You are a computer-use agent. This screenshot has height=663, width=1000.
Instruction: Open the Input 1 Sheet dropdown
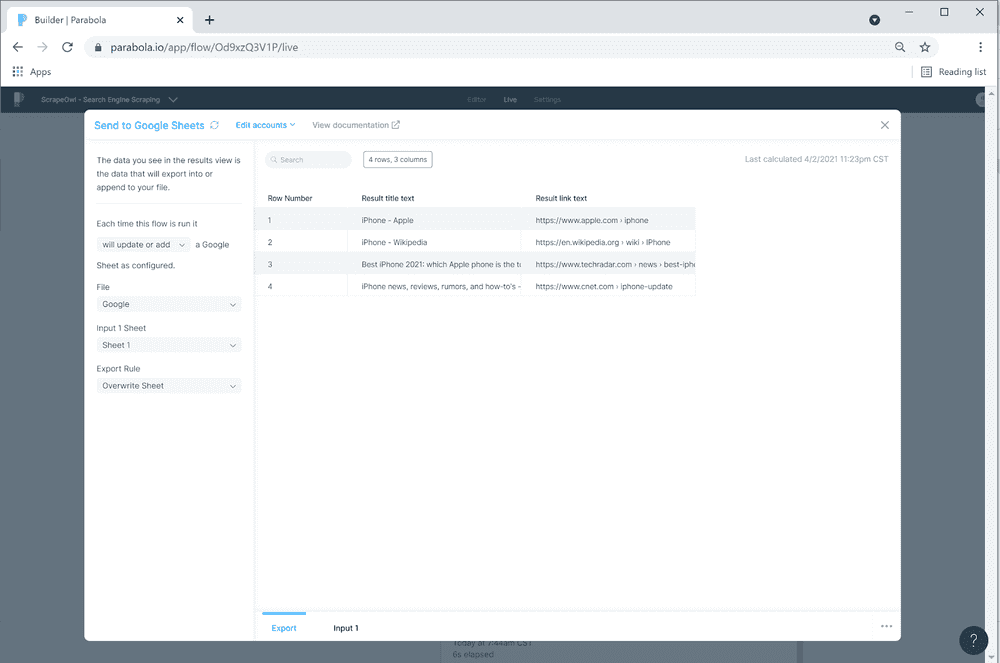[x=169, y=345]
